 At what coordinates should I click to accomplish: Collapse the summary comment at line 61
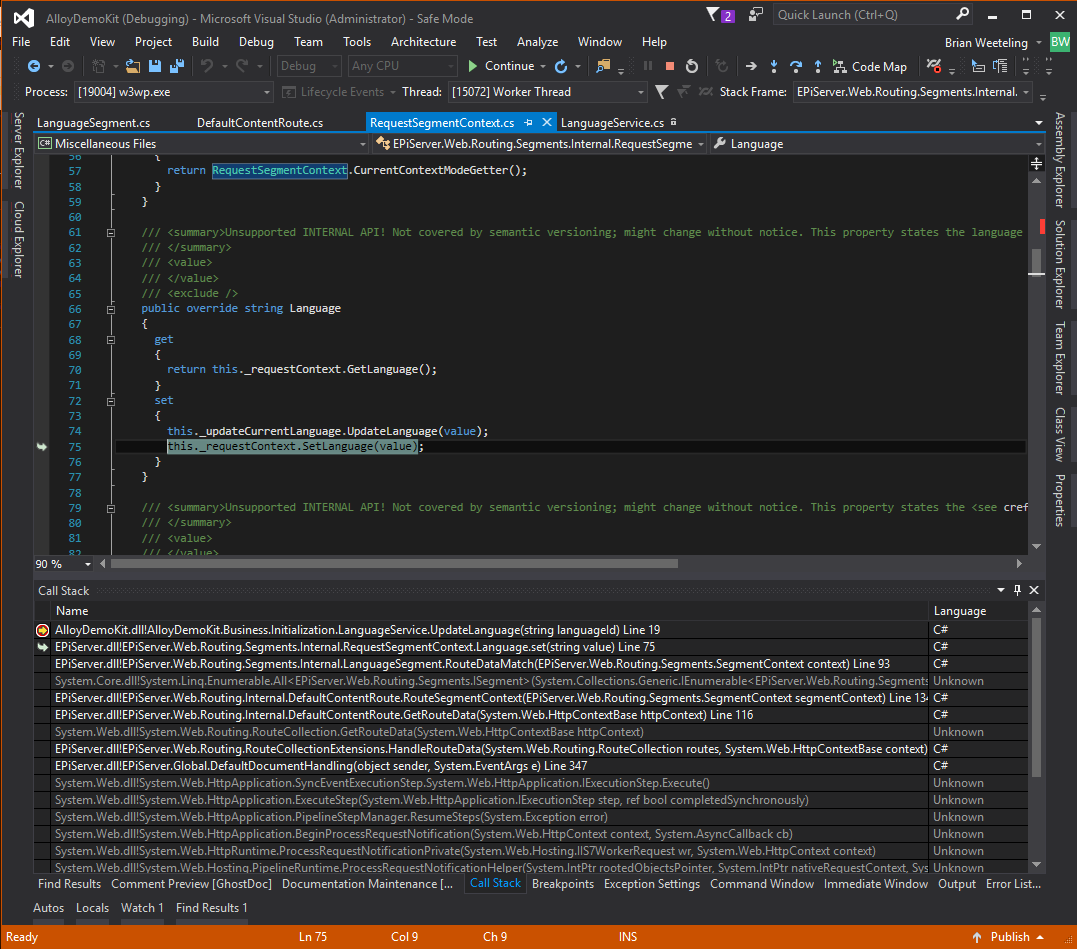pos(111,233)
